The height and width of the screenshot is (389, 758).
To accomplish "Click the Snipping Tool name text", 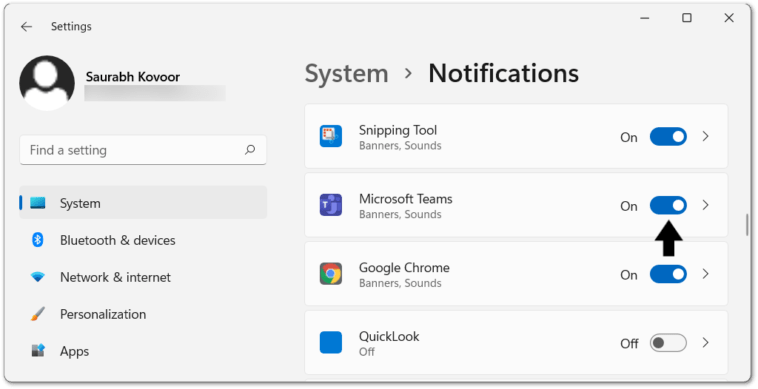I will (x=397, y=130).
